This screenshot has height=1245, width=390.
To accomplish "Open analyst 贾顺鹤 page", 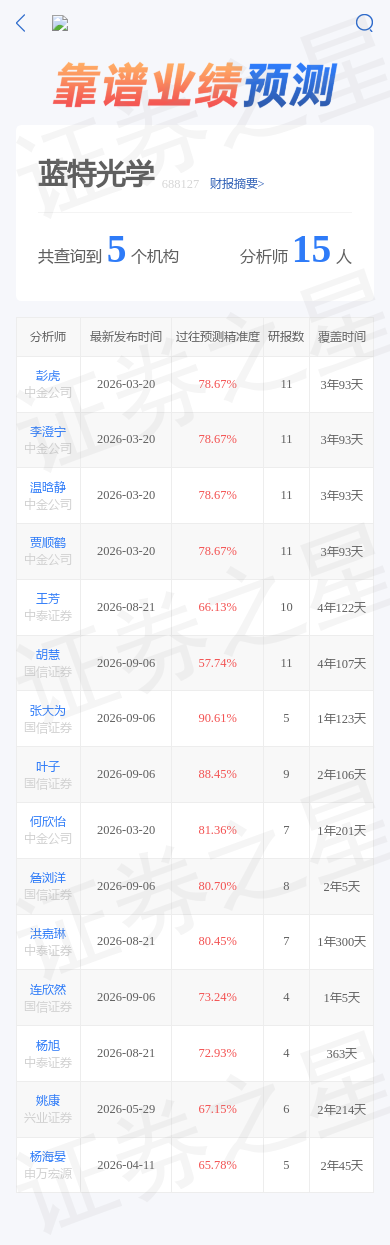I will [x=48, y=543].
